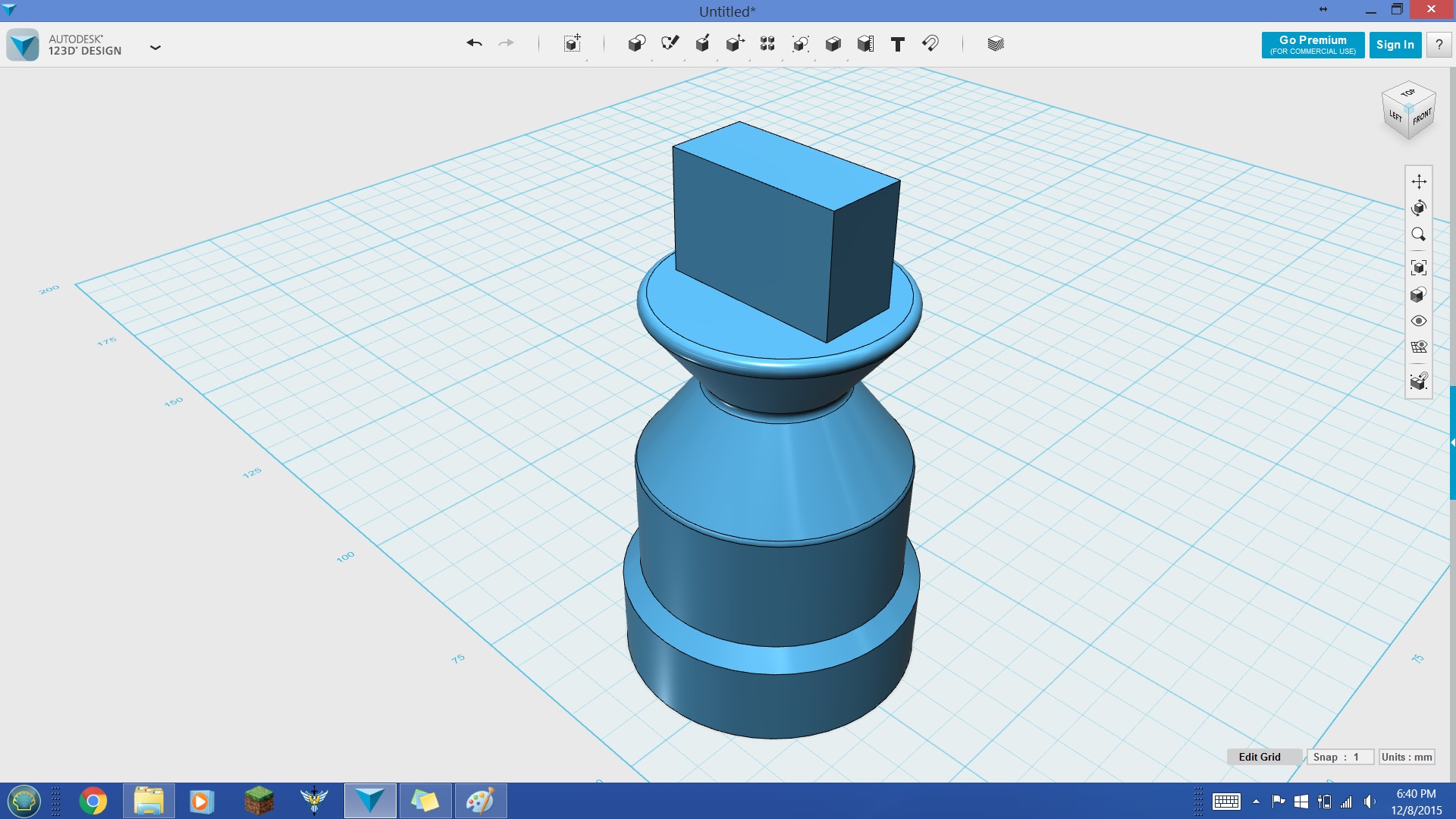The width and height of the screenshot is (1456, 819).
Task: Click the Go Premium button
Action: tap(1312, 44)
